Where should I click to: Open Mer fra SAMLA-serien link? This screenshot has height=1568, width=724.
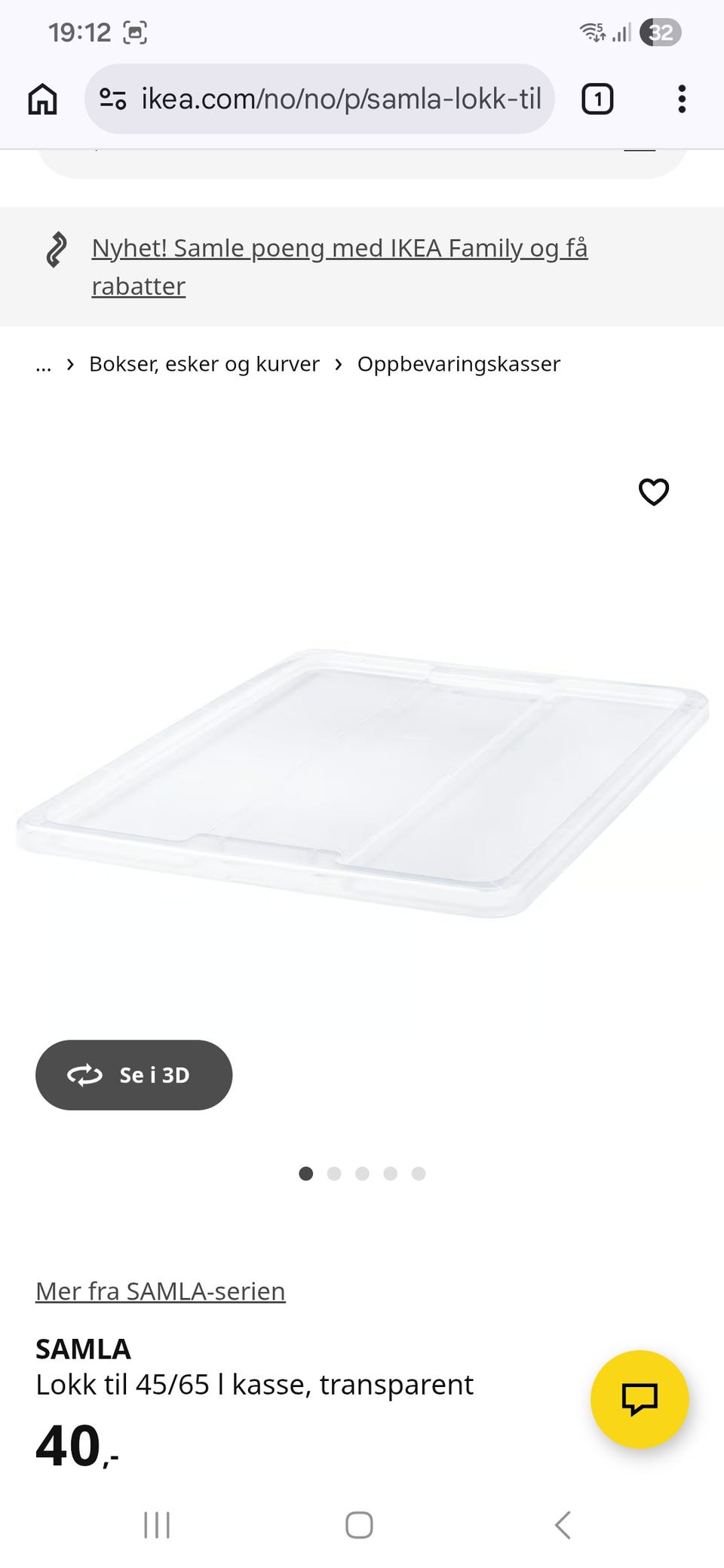pyautogui.click(x=161, y=1291)
